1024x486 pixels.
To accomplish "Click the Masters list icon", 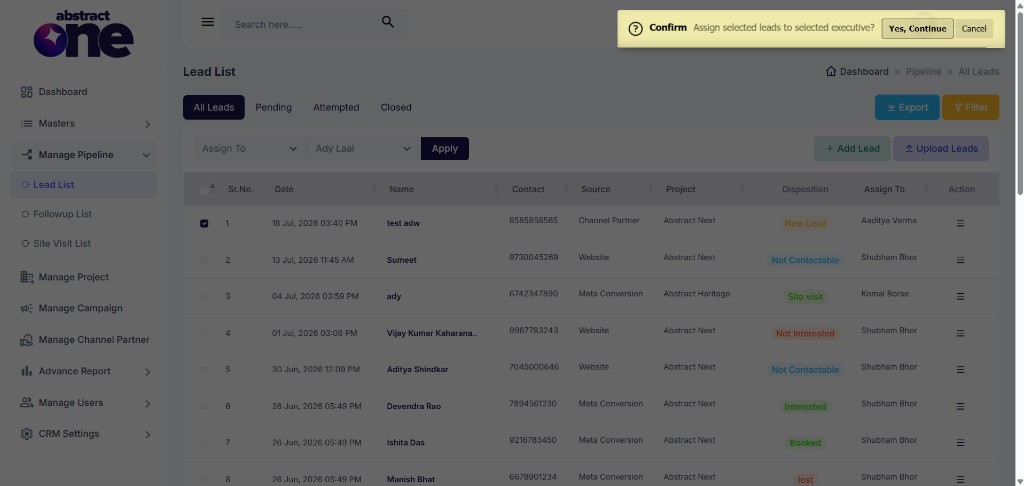I will click(x=26, y=123).
